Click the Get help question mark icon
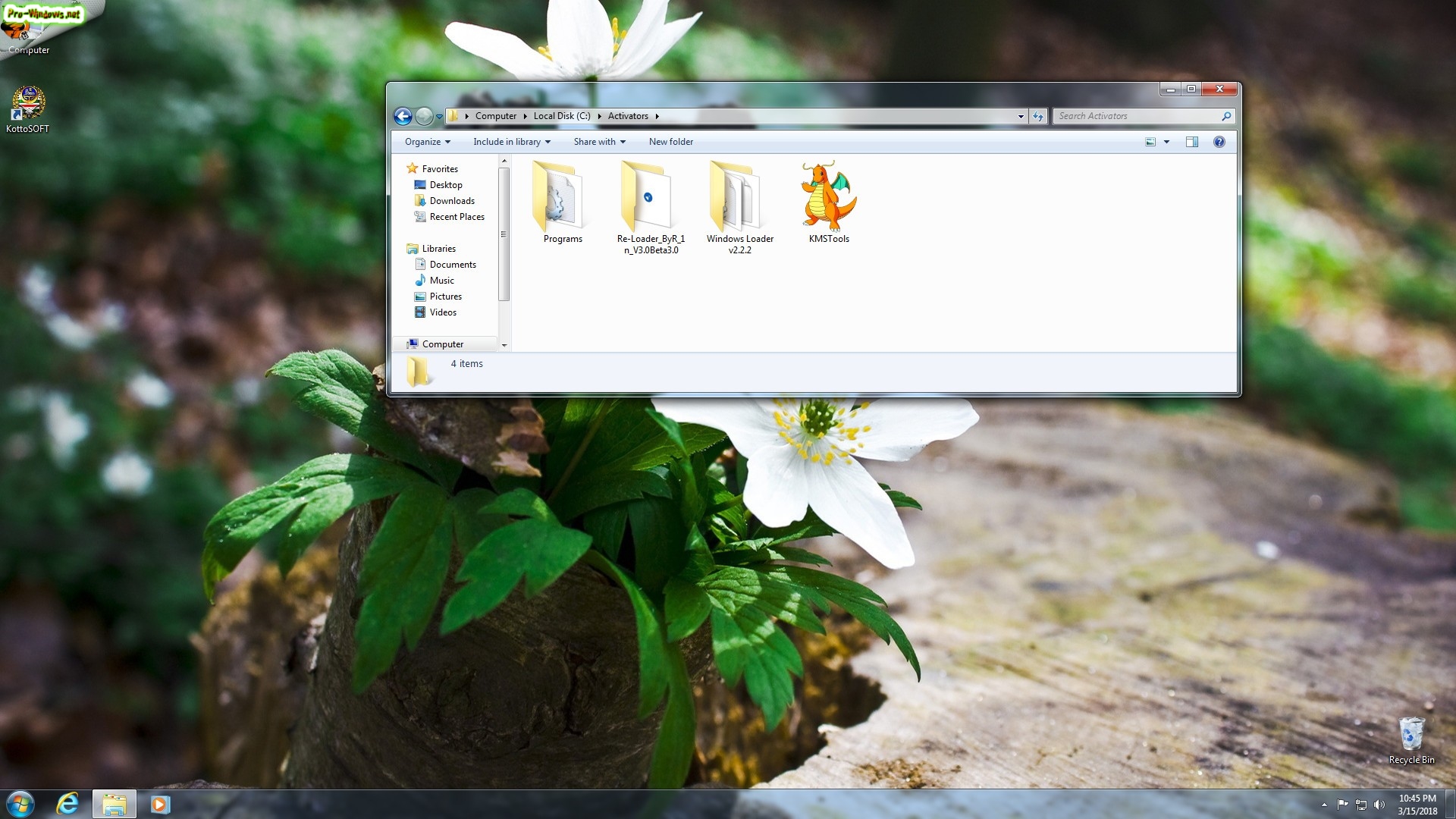This screenshot has width=1456, height=819. click(x=1219, y=142)
